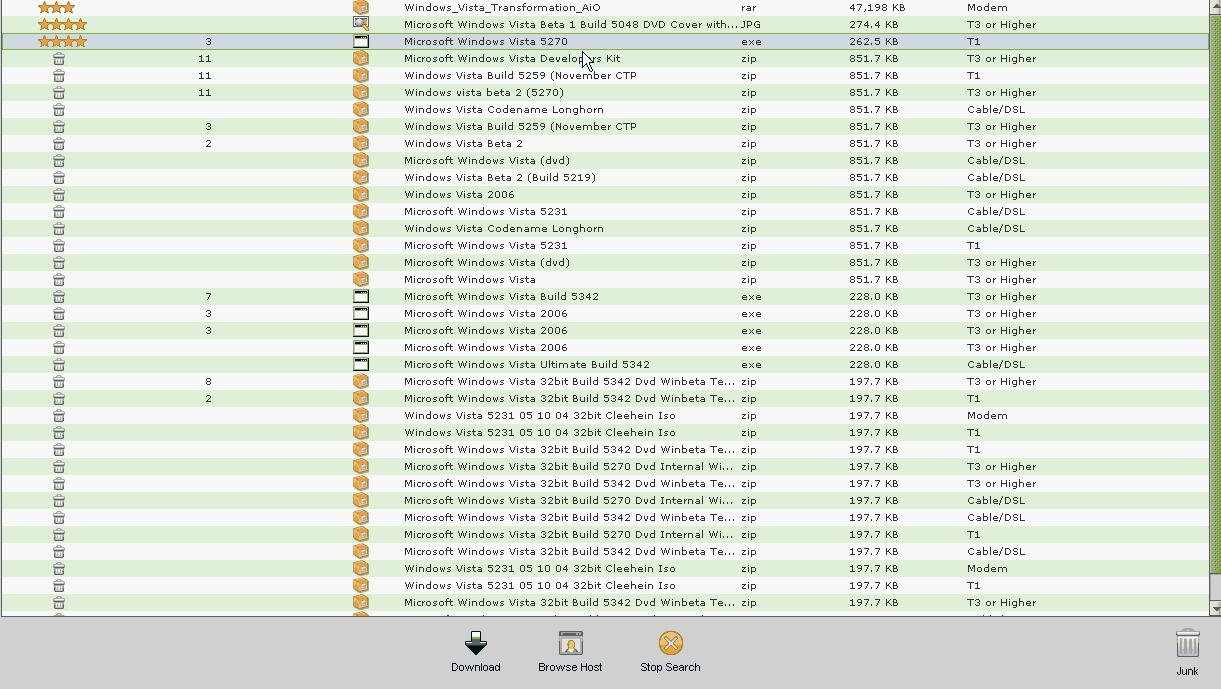
Task: Click the Download button label
Action: [476, 667]
